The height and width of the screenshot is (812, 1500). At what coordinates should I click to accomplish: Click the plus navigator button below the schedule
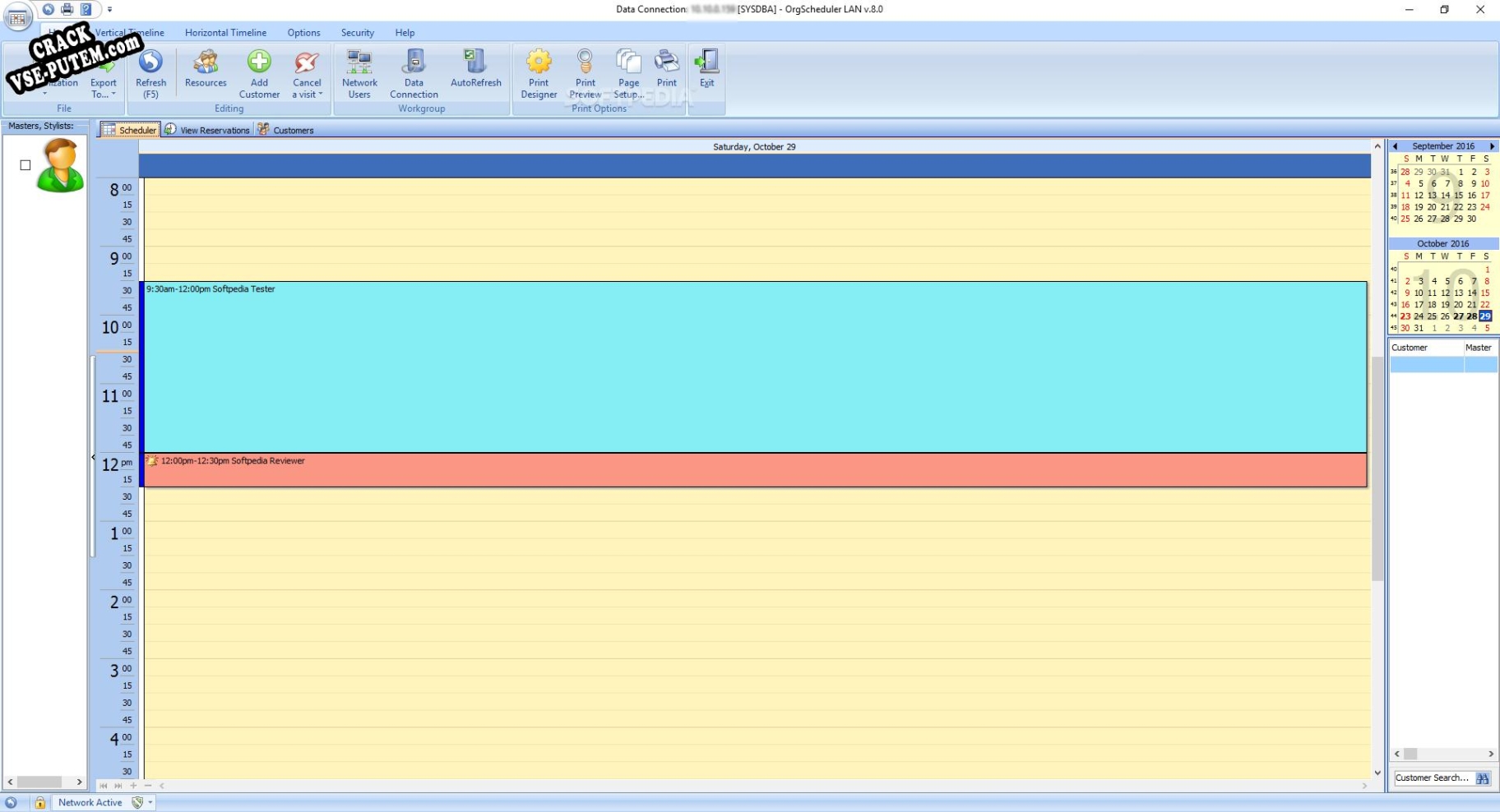133,786
